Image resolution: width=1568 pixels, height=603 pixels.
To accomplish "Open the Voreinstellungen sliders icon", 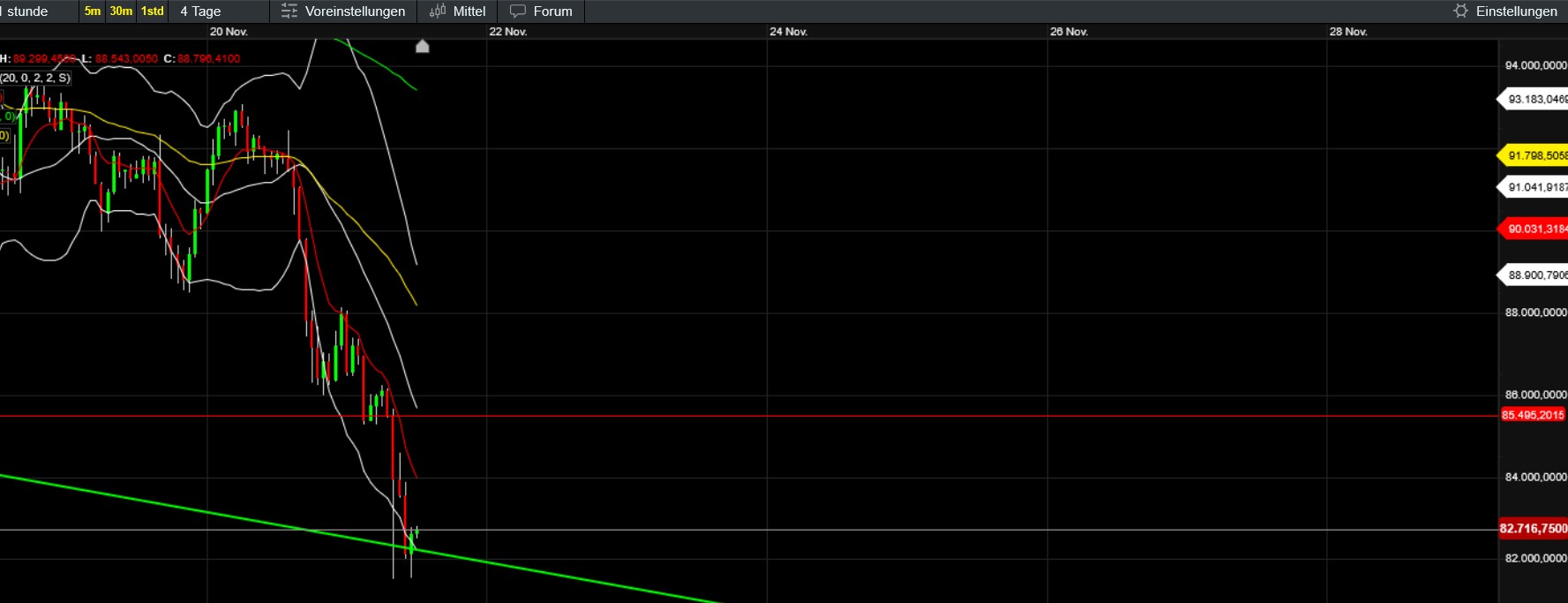I will pos(289,11).
